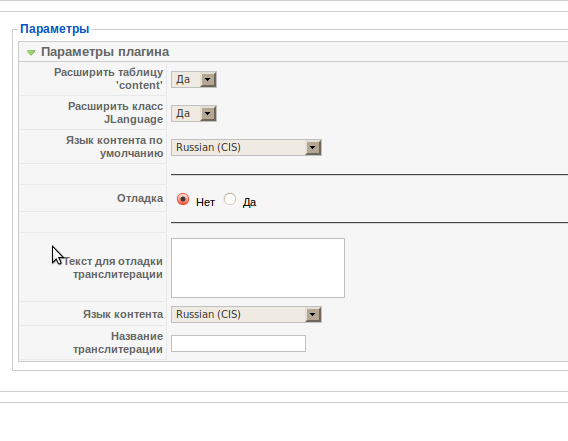
Task: Open Язык контента по умолчанию dropdown
Action: [x=246, y=147]
